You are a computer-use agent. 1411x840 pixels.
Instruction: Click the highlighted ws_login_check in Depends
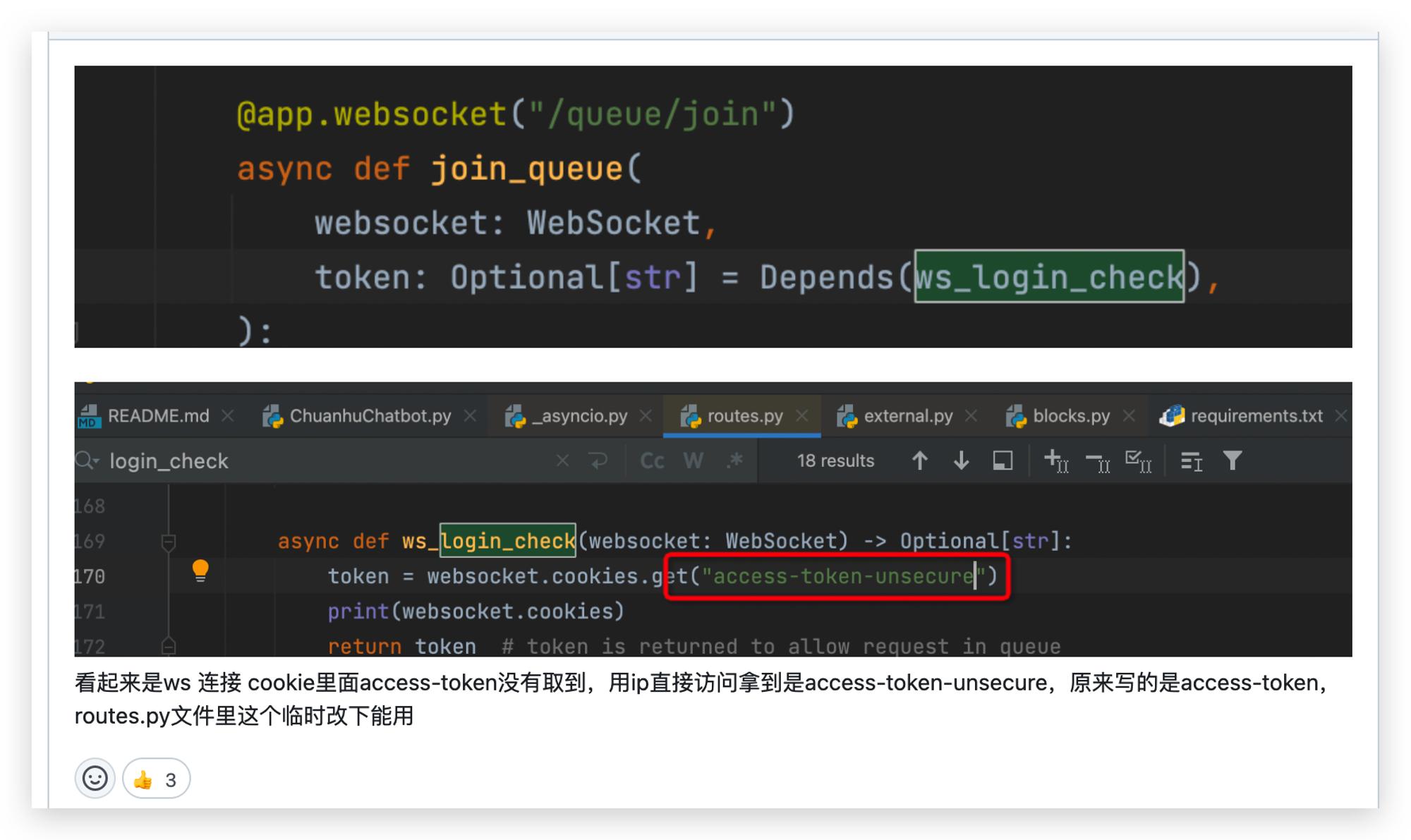coord(1049,276)
